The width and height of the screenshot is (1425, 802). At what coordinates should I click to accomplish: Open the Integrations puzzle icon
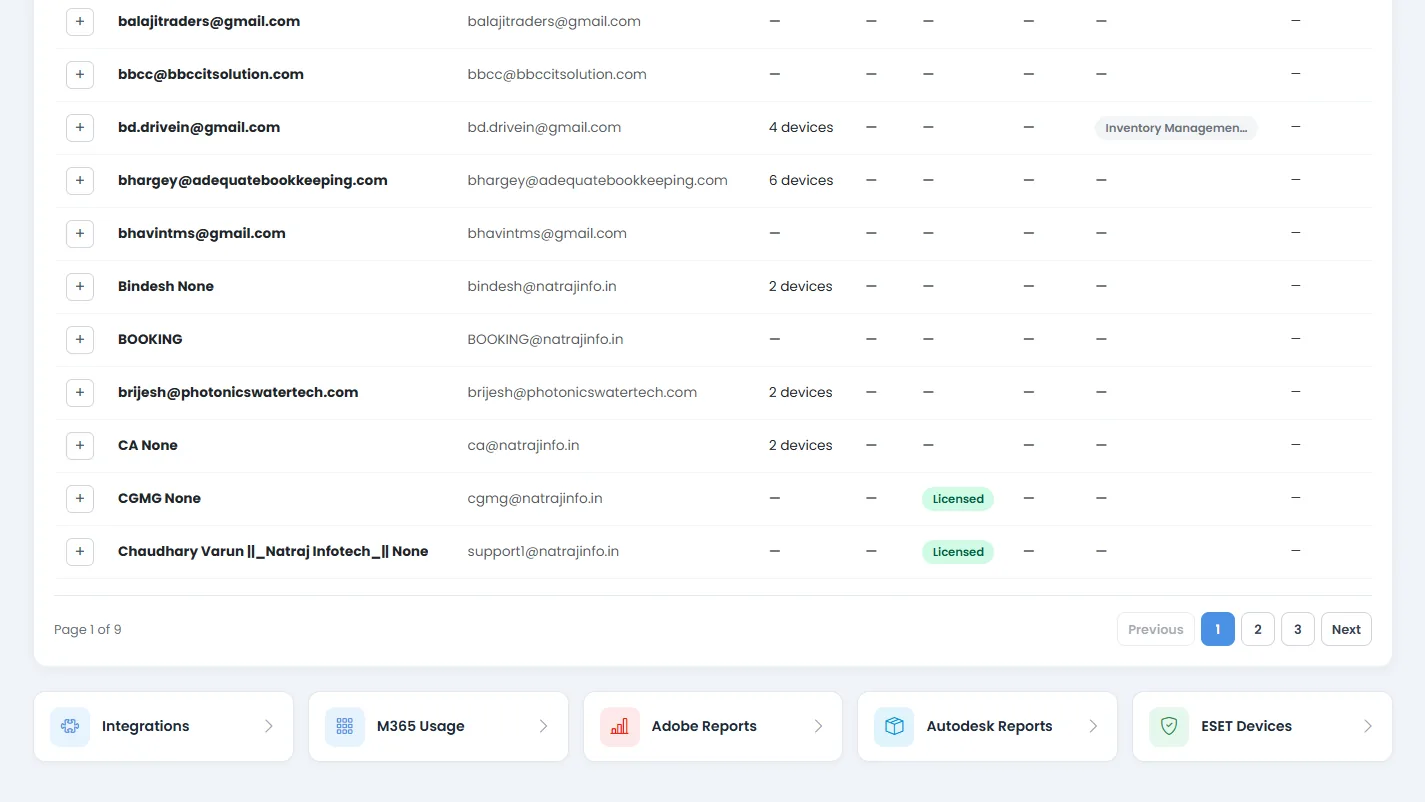click(x=70, y=727)
